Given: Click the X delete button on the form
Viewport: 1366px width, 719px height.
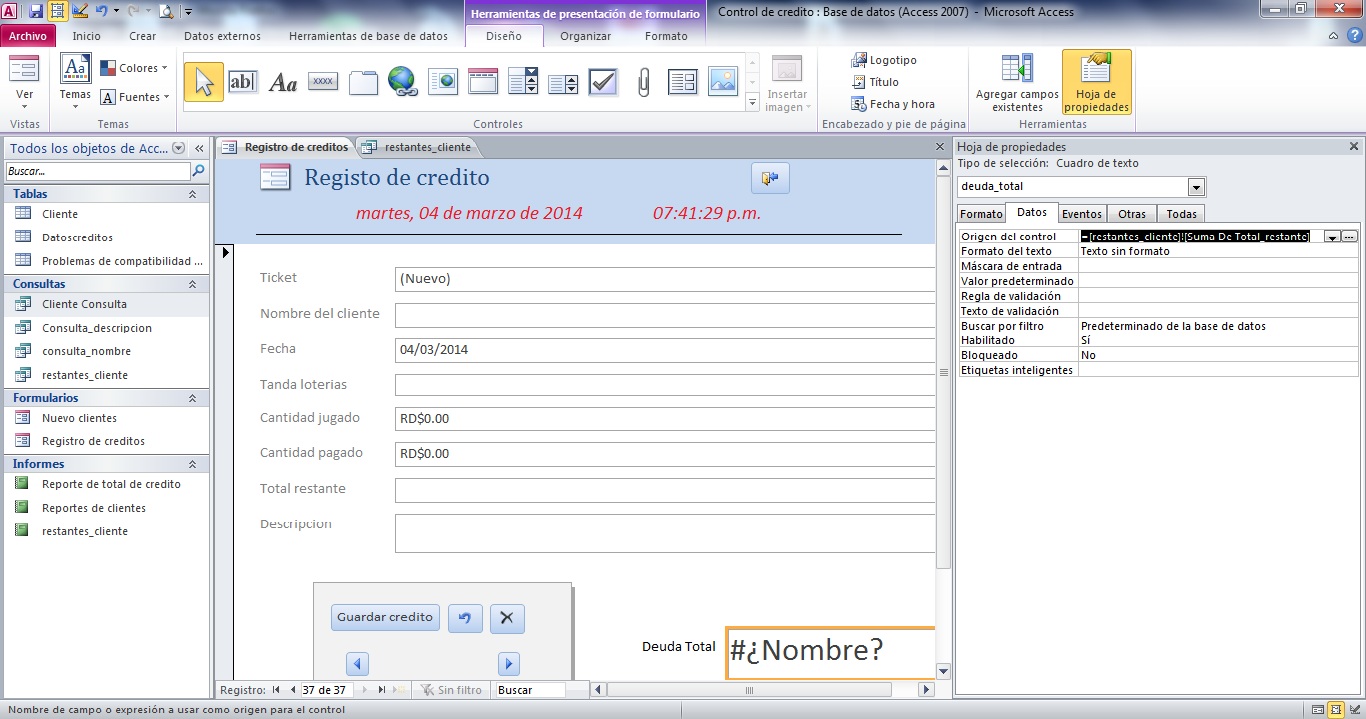Looking at the screenshot, I should coord(506,618).
